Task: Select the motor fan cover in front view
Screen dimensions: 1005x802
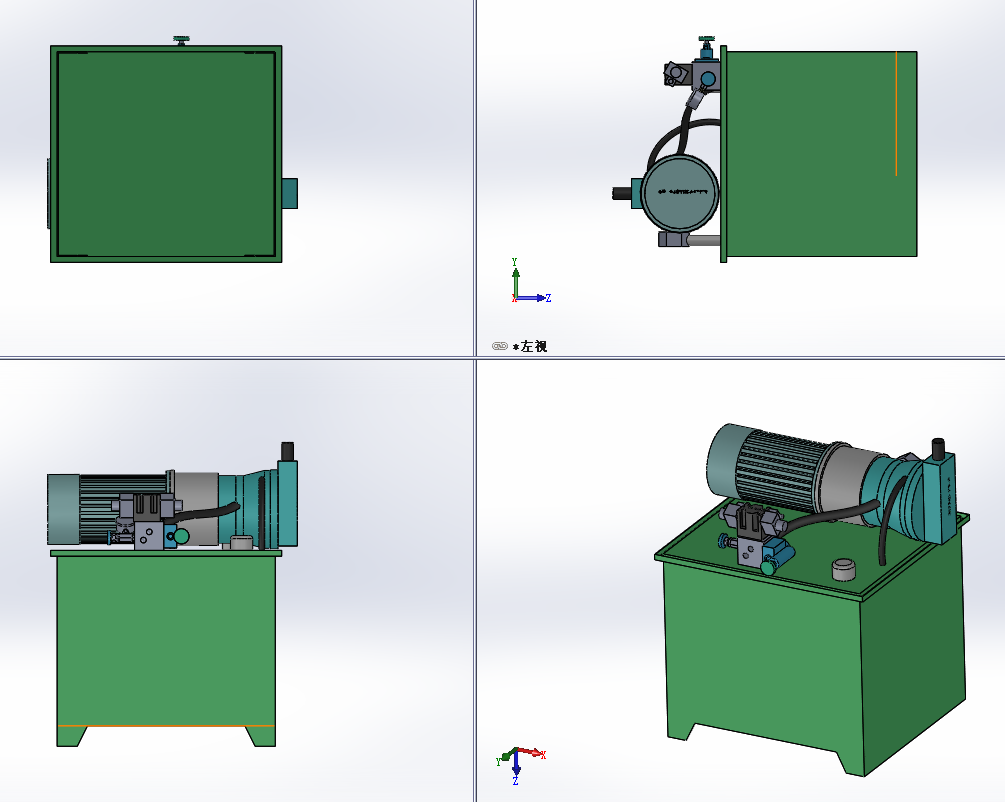Action: (63, 510)
